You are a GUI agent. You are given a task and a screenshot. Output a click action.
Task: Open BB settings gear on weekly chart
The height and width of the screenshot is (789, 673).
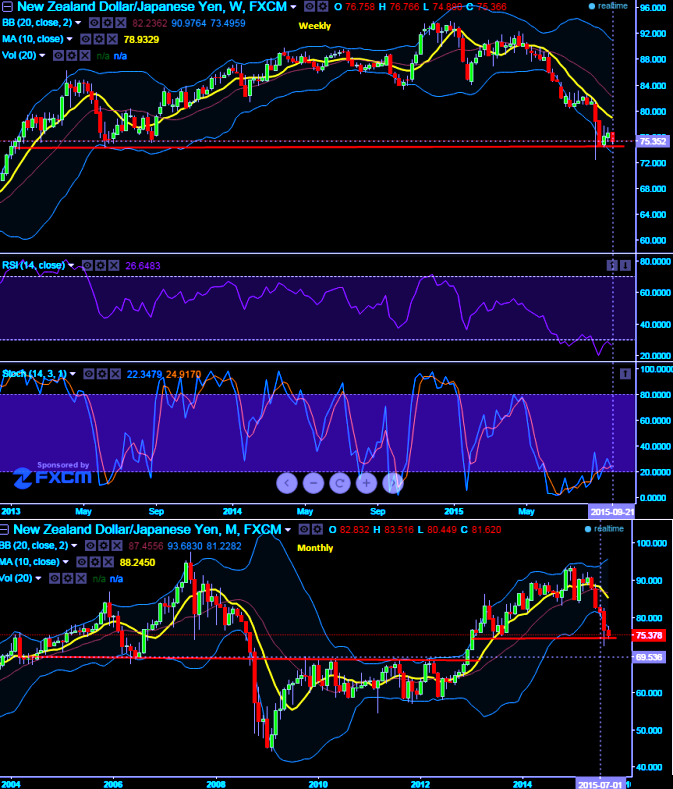point(107,23)
